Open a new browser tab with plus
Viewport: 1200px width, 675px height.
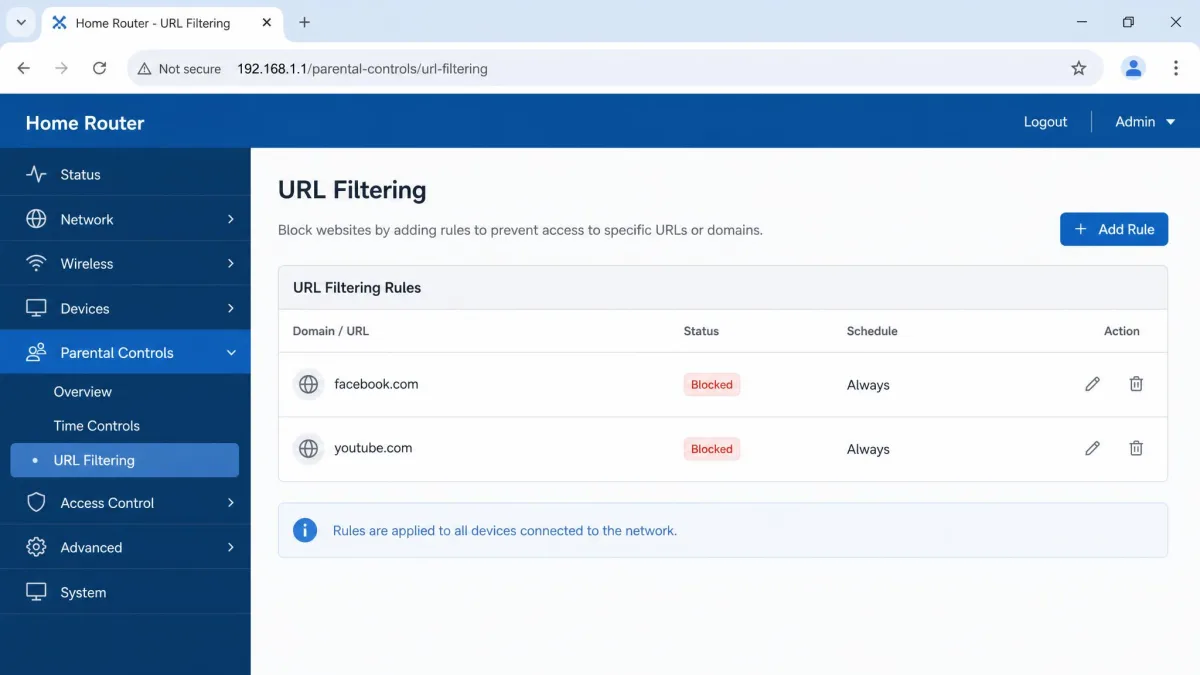point(305,22)
